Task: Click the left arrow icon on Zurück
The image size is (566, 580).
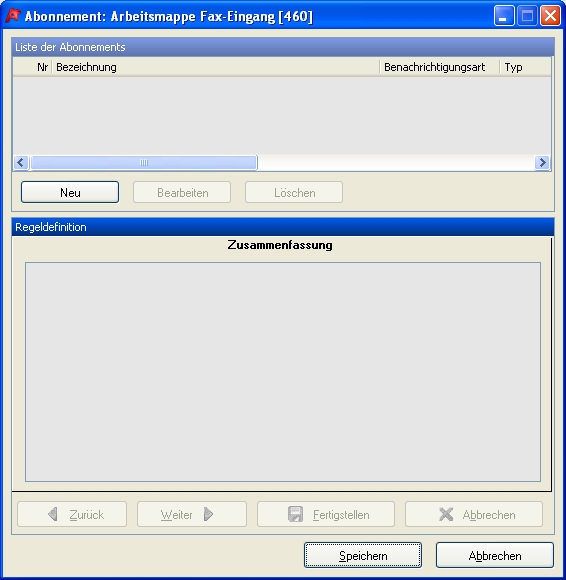Action: click(53, 514)
